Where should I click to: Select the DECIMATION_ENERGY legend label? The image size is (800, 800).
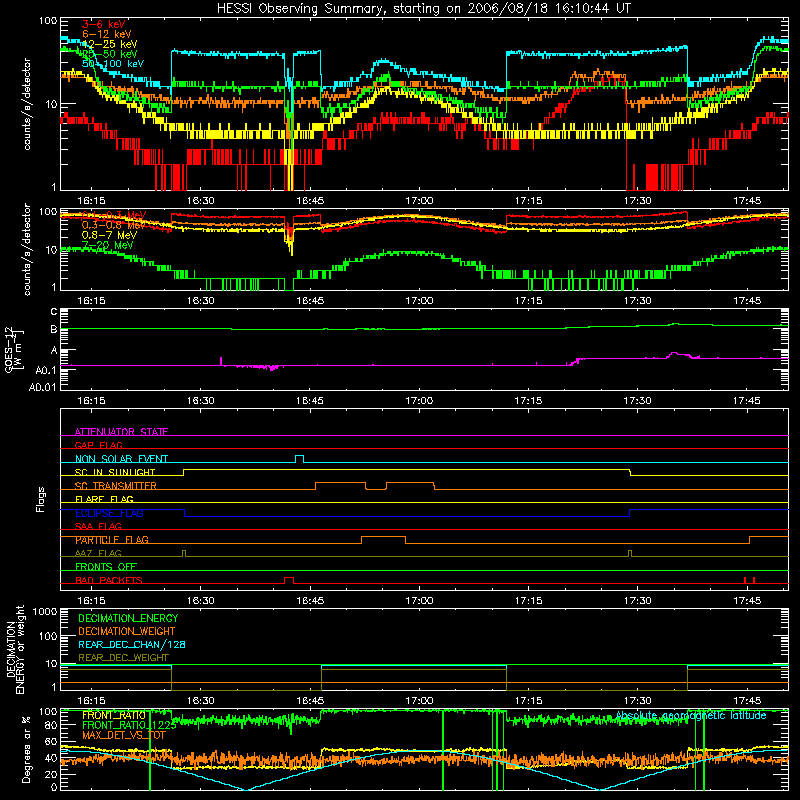(128, 618)
